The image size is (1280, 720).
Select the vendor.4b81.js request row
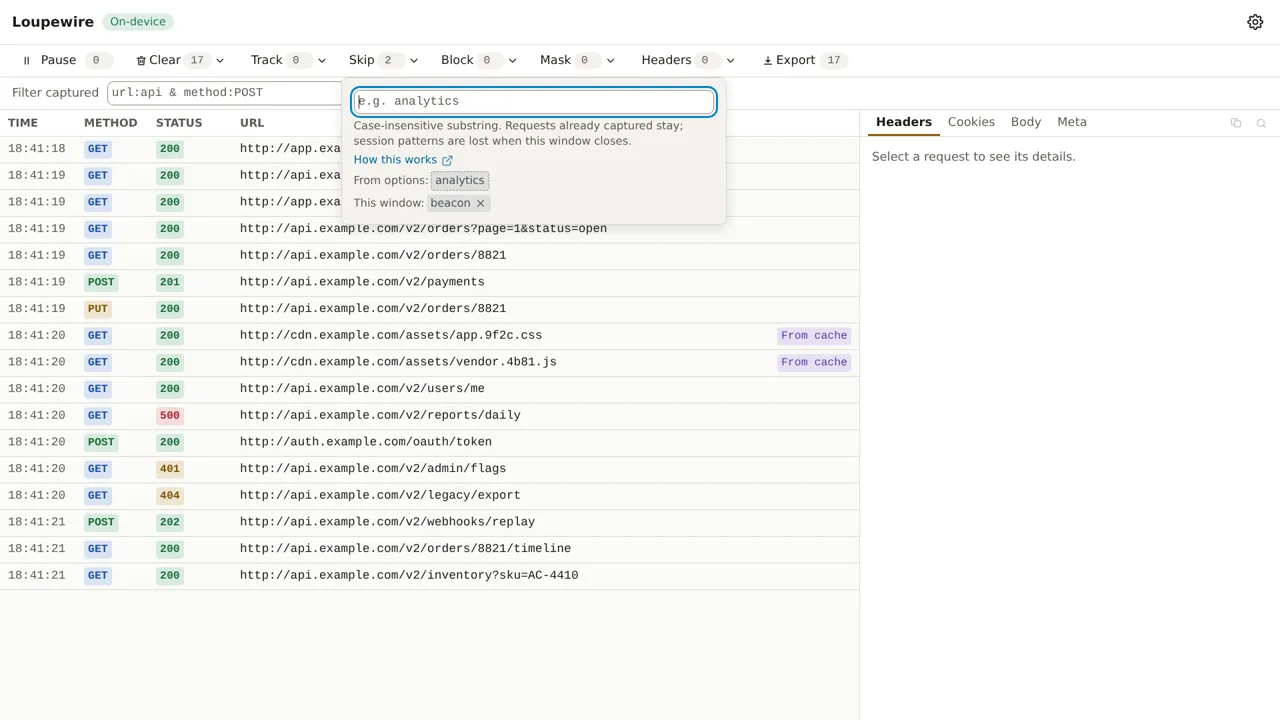pyautogui.click(x=429, y=362)
